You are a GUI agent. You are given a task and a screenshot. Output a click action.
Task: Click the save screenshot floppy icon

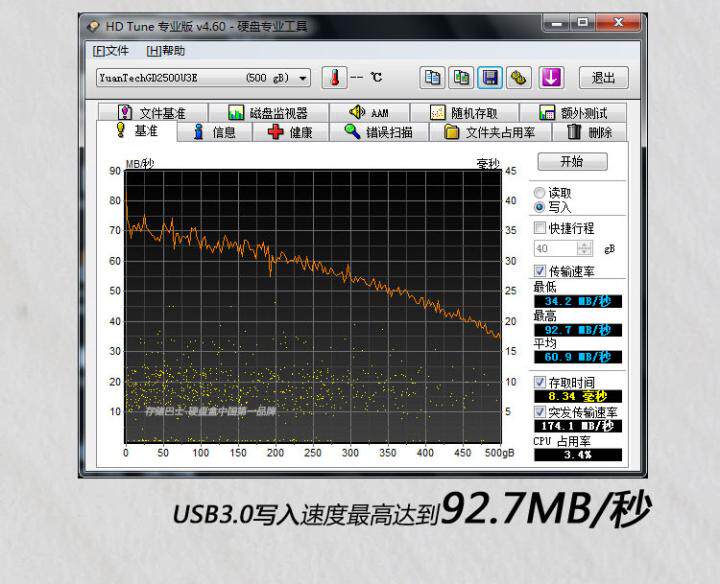(x=490, y=78)
